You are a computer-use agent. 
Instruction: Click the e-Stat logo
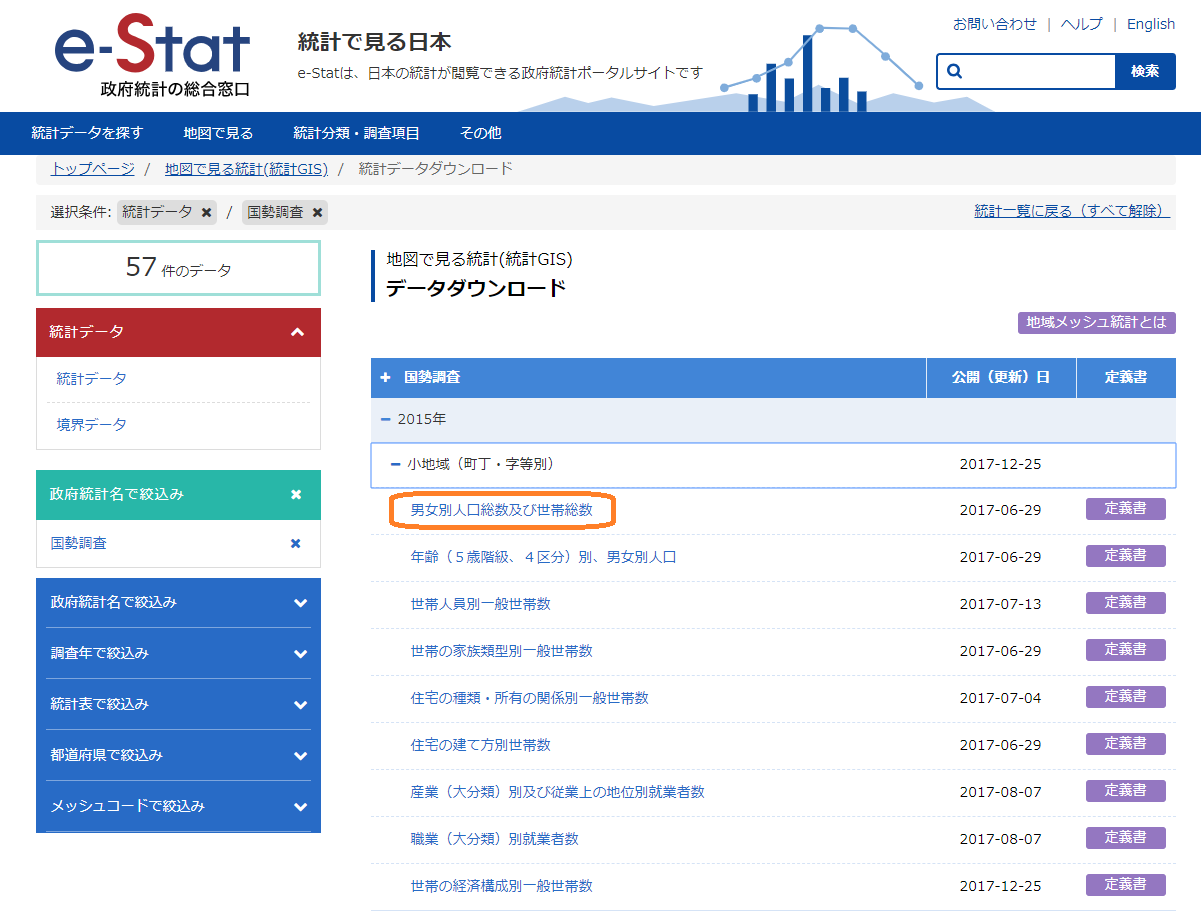click(152, 57)
